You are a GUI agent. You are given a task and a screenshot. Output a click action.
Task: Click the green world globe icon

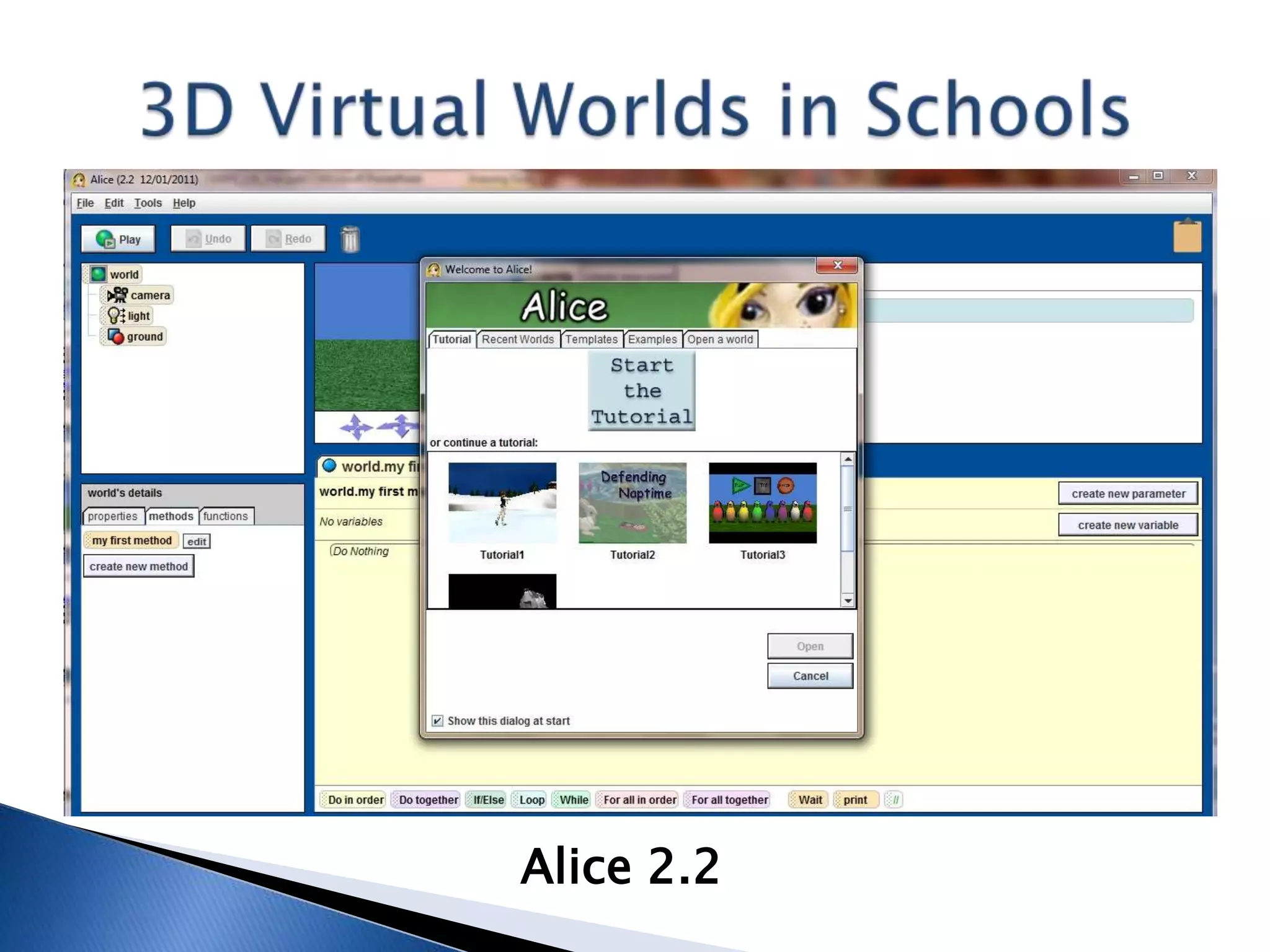pos(99,274)
